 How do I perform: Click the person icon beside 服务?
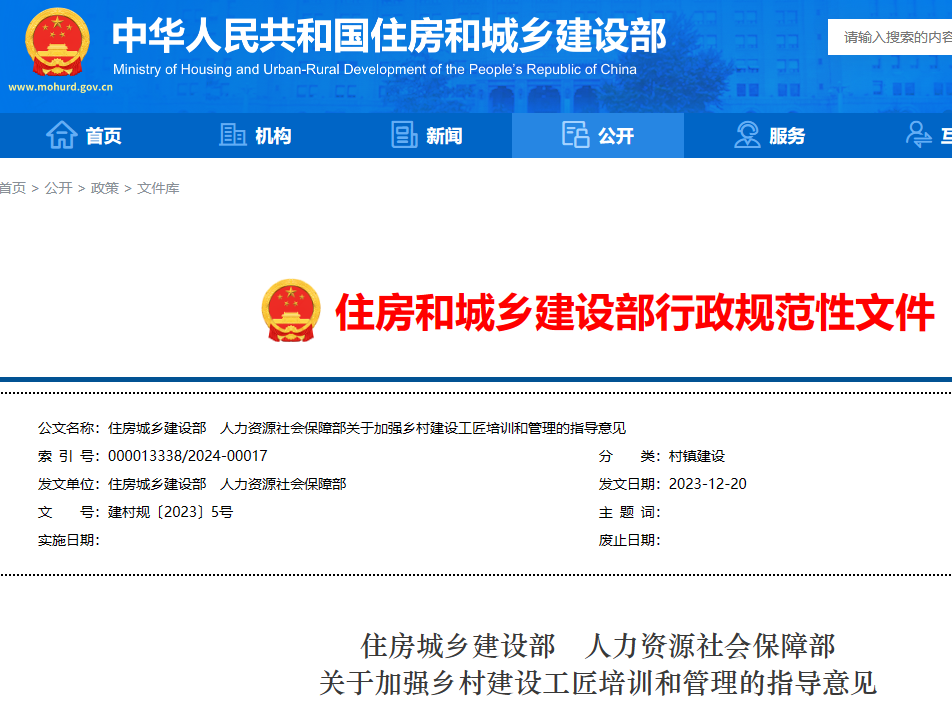[x=747, y=135]
